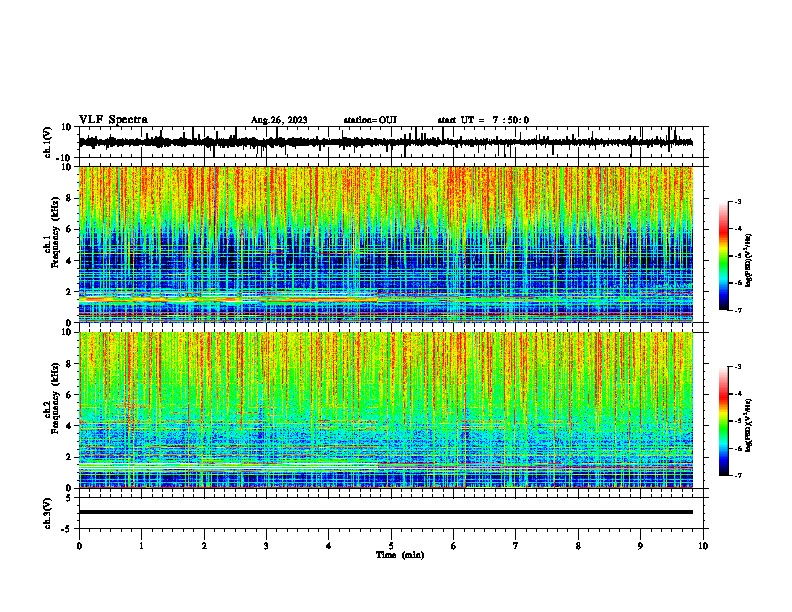Click time axis tick label "4"

coord(329,546)
